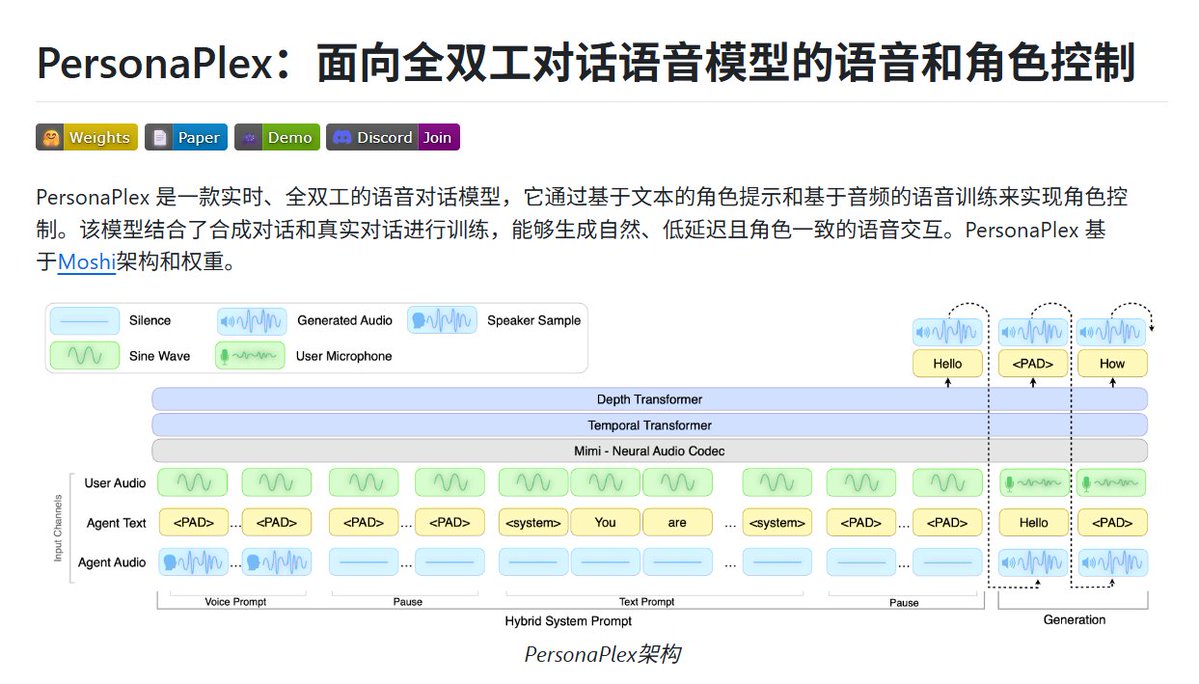Click the Hugging Face icon on Weights badge
Image resolution: width=1199 pixels, height=684 pixels.
50,138
